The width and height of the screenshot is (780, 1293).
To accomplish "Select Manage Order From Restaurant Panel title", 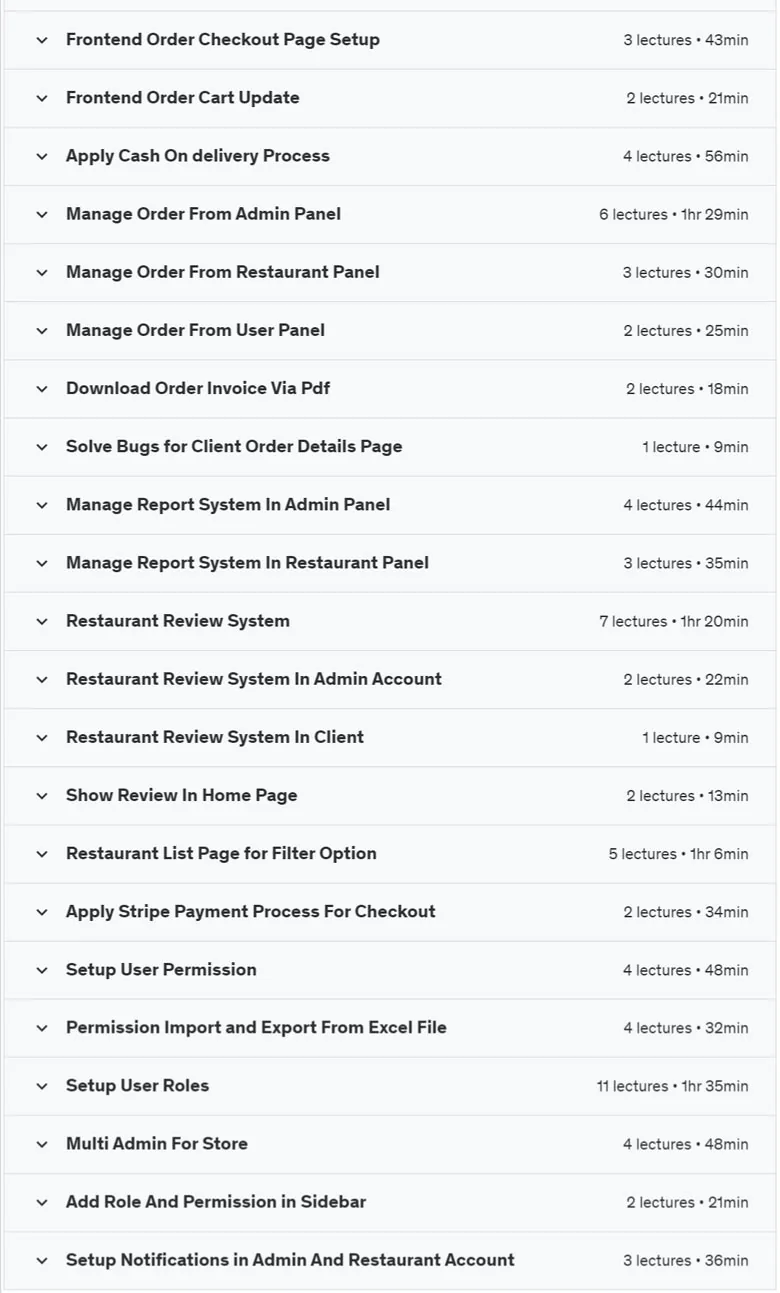I will coord(223,272).
